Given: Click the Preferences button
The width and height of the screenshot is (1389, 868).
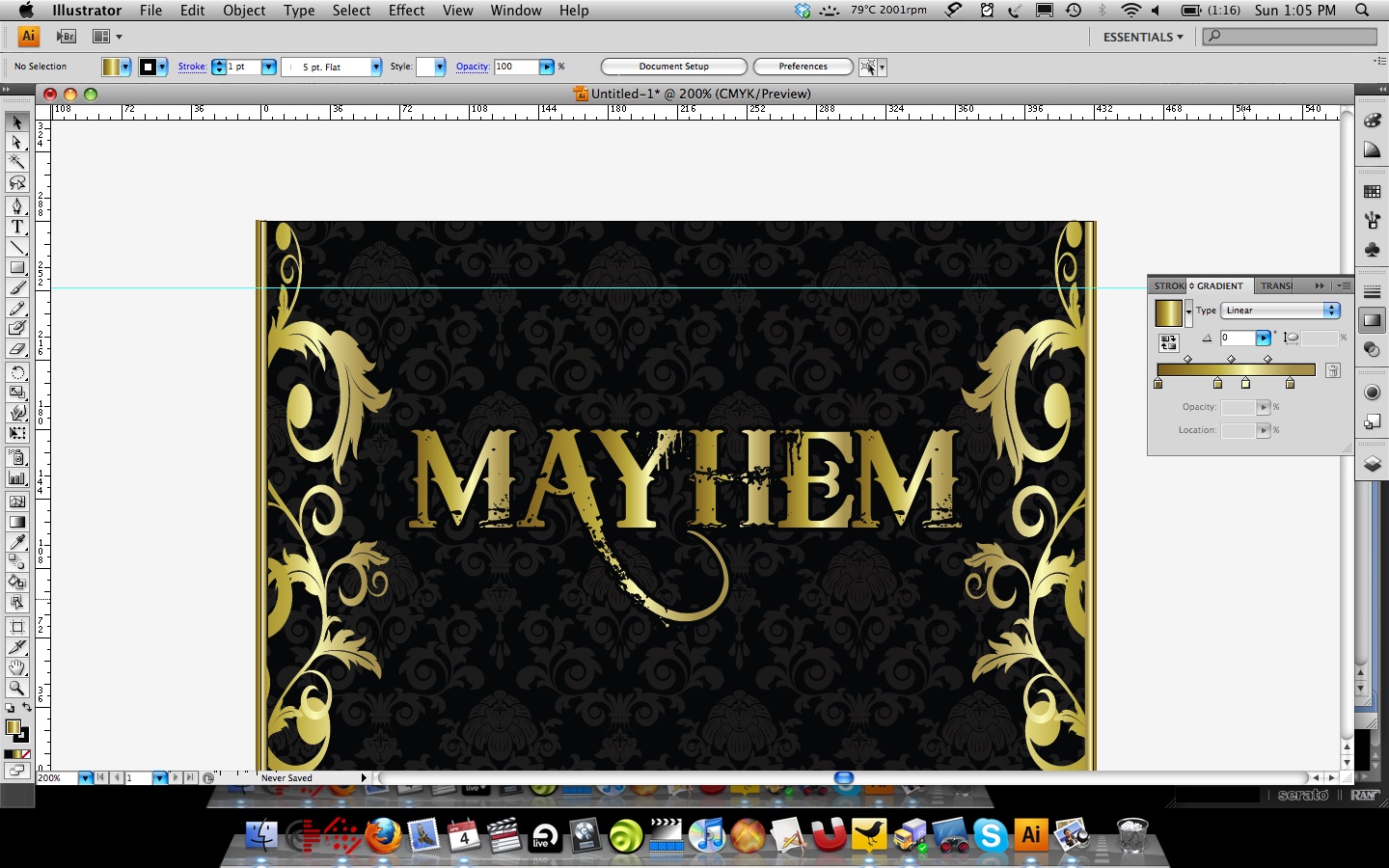Looking at the screenshot, I should pos(803,67).
